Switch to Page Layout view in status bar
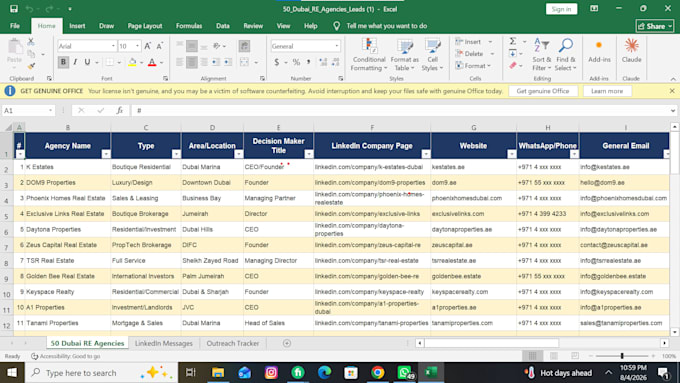The height and width of the screenshot is (383, 680). (x=554, y=356)
